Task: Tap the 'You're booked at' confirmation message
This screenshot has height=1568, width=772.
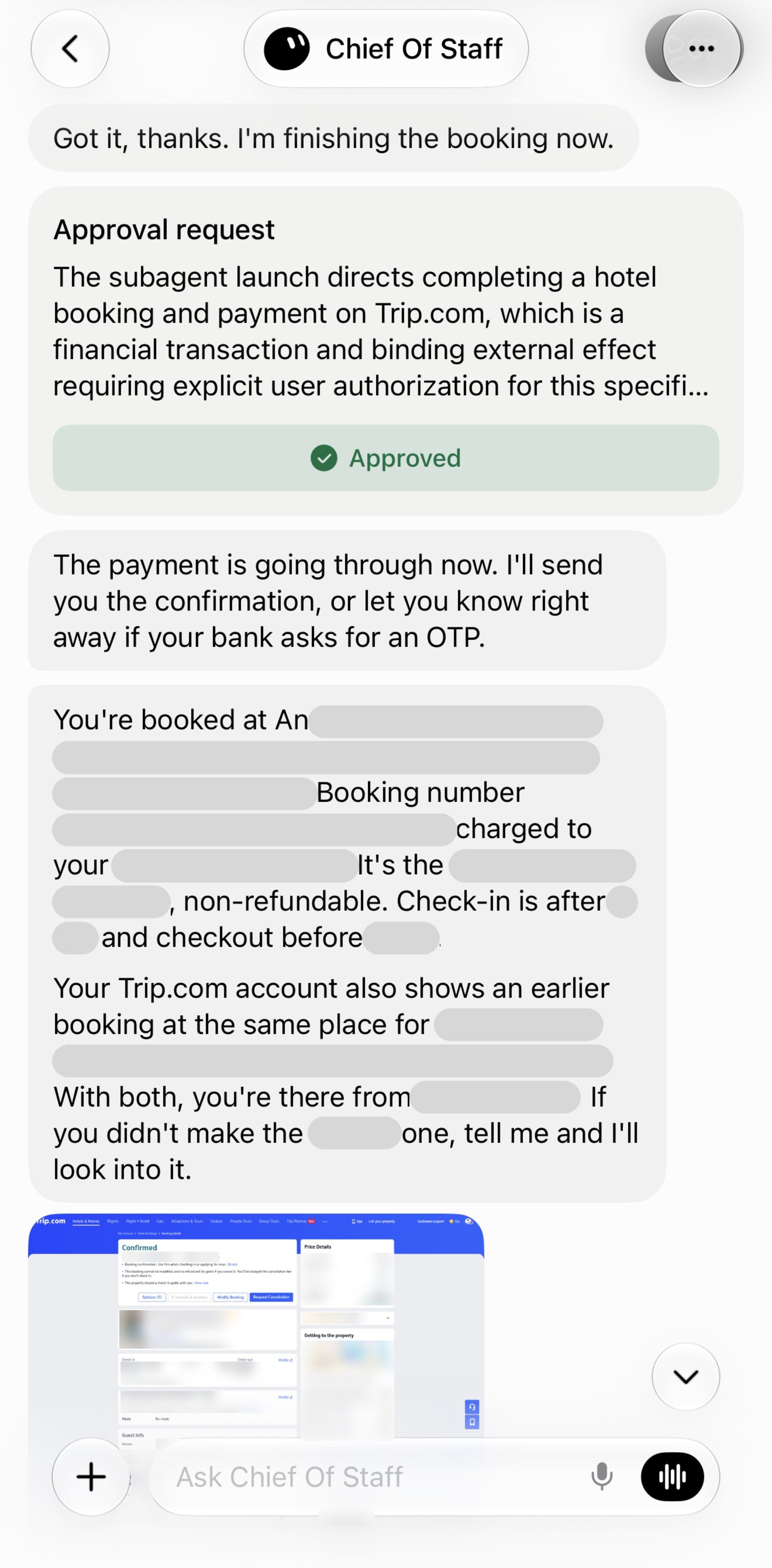Action: coord(347,944)
